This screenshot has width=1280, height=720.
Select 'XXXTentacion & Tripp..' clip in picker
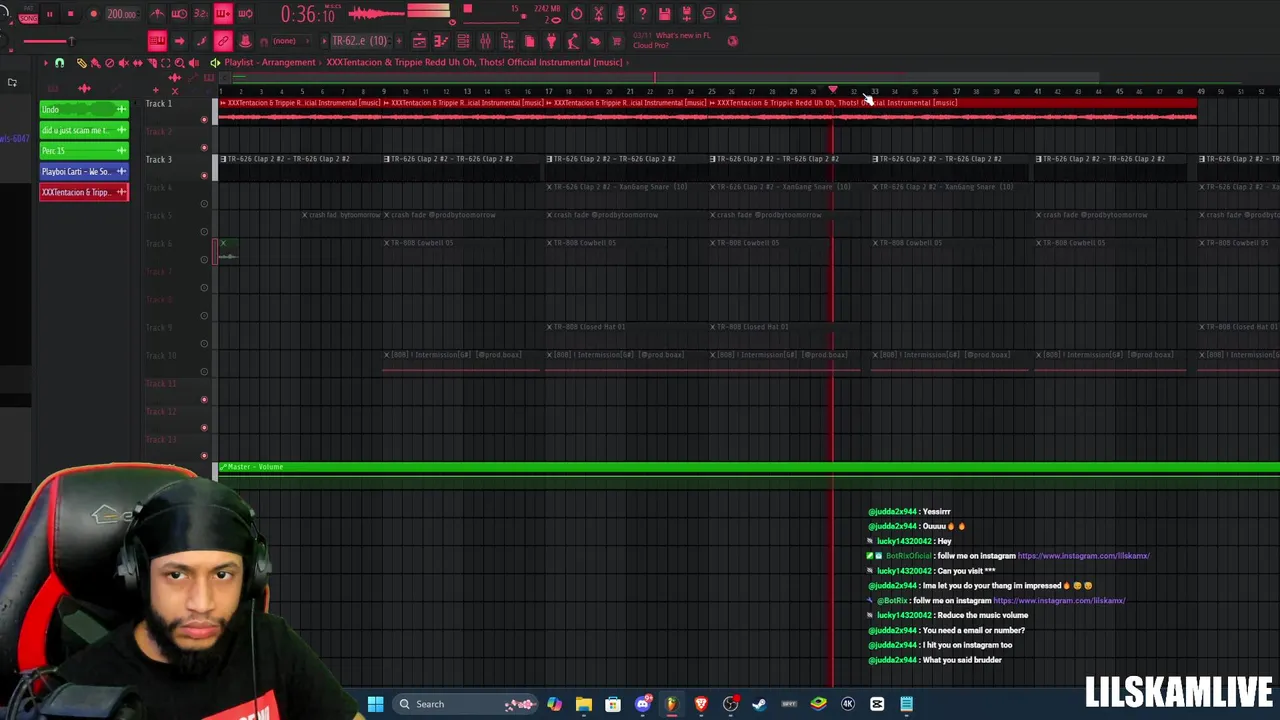click(84, 192)
